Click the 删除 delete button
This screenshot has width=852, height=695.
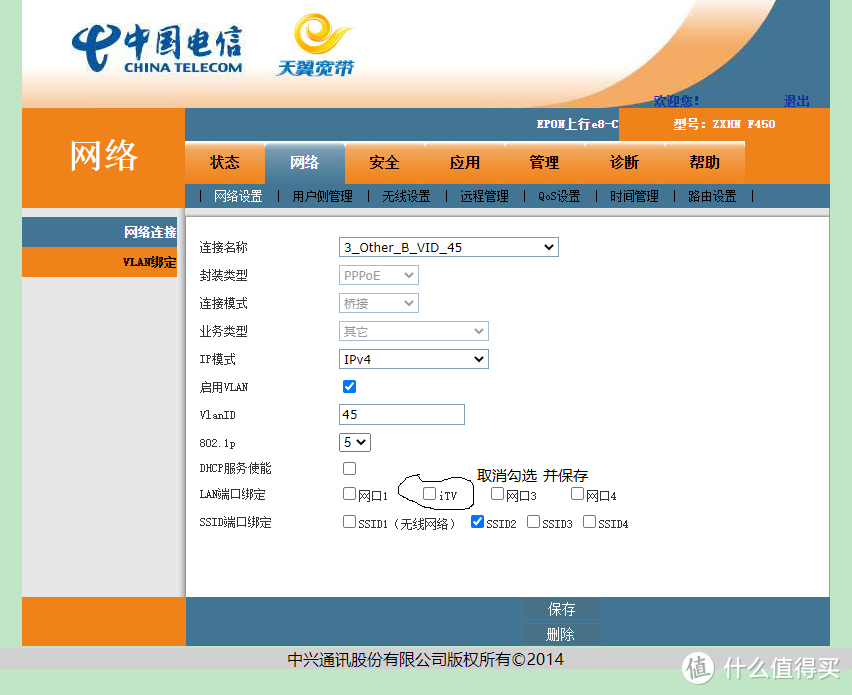[561, 634]
